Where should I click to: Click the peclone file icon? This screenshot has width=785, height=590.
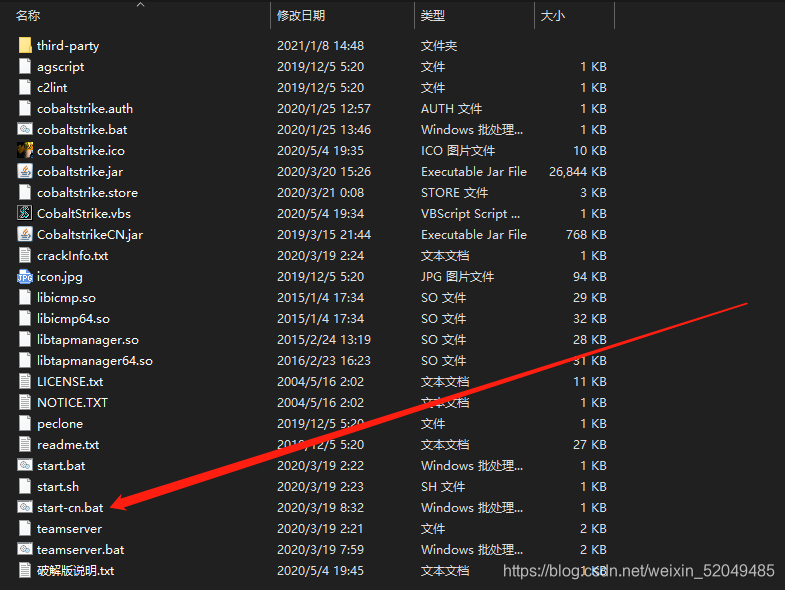point(25,424)
